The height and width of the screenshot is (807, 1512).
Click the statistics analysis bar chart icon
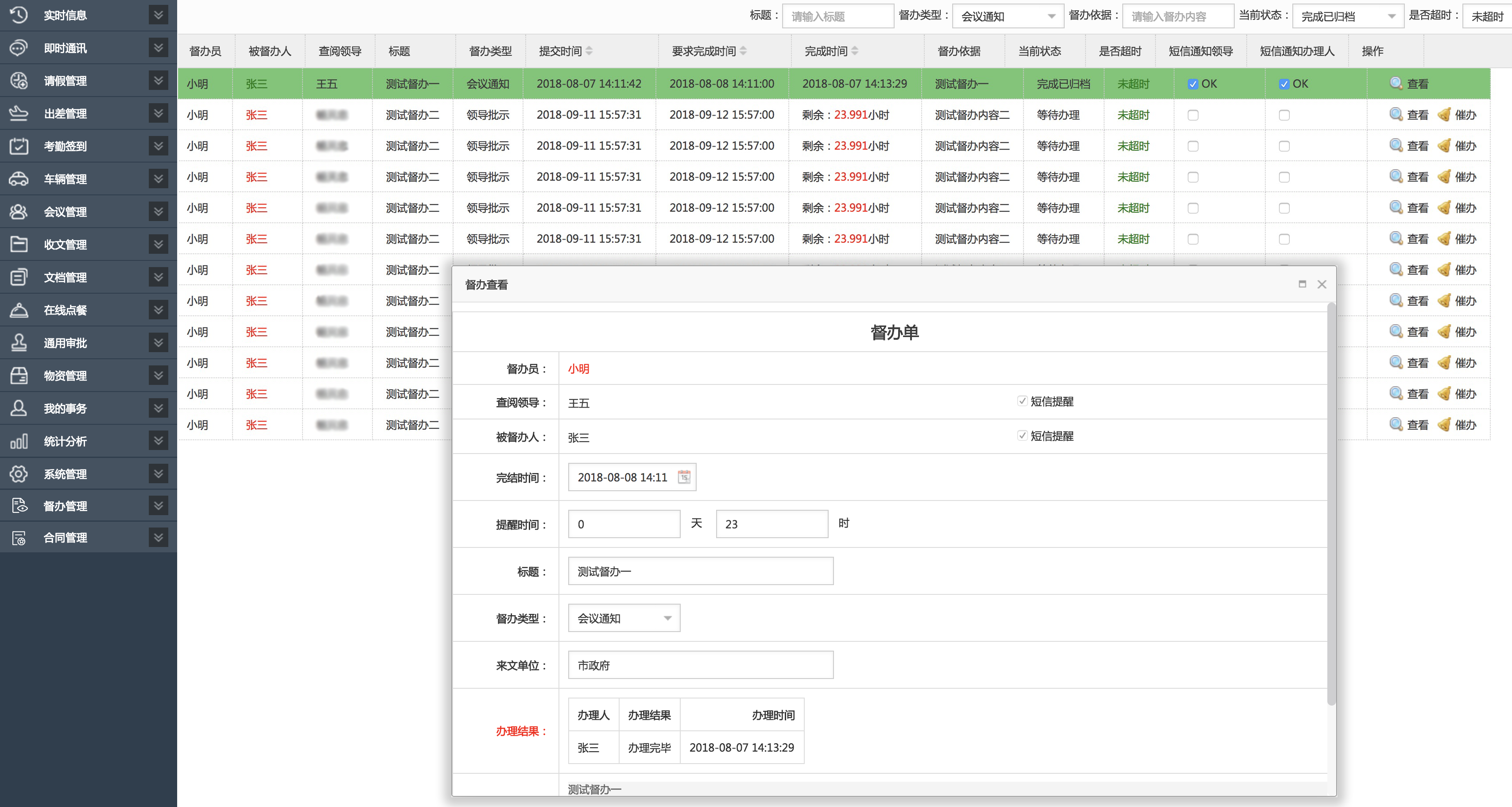pos(19,441)
